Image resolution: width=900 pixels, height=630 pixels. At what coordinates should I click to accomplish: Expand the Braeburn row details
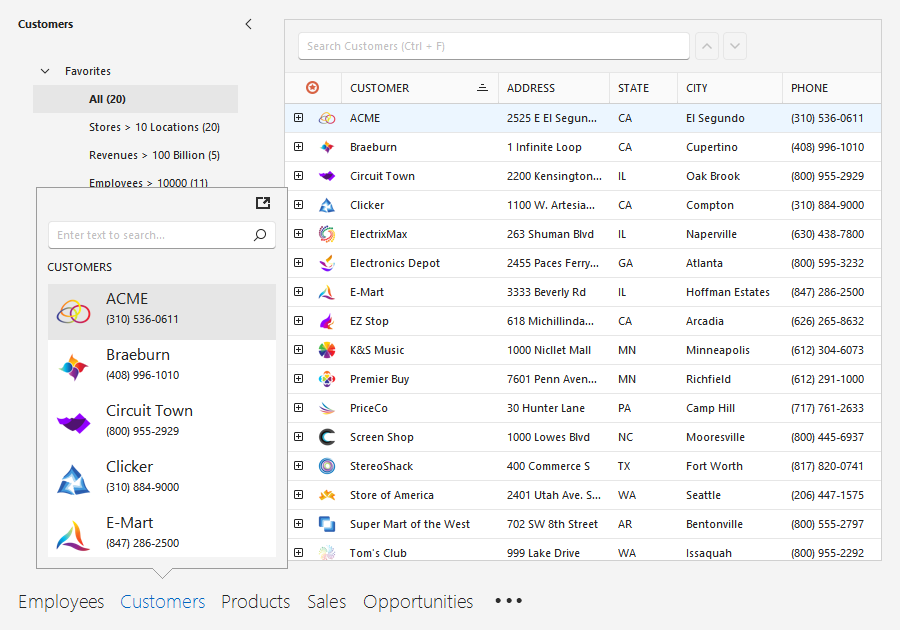tap(298, 146)
